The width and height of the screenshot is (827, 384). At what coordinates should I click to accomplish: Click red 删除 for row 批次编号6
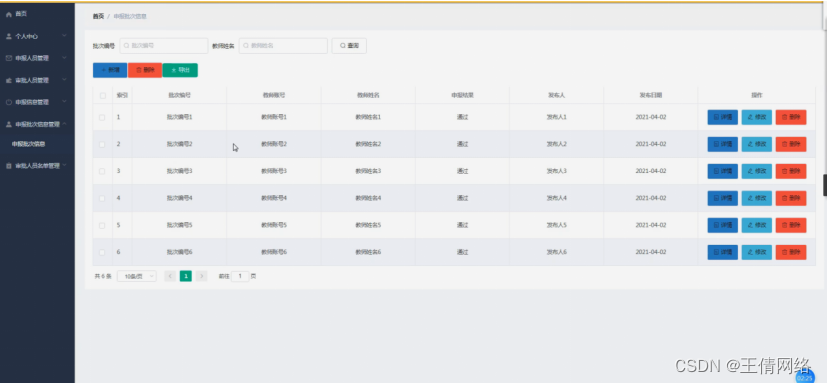pyautogui.click(x=791, y=252)
